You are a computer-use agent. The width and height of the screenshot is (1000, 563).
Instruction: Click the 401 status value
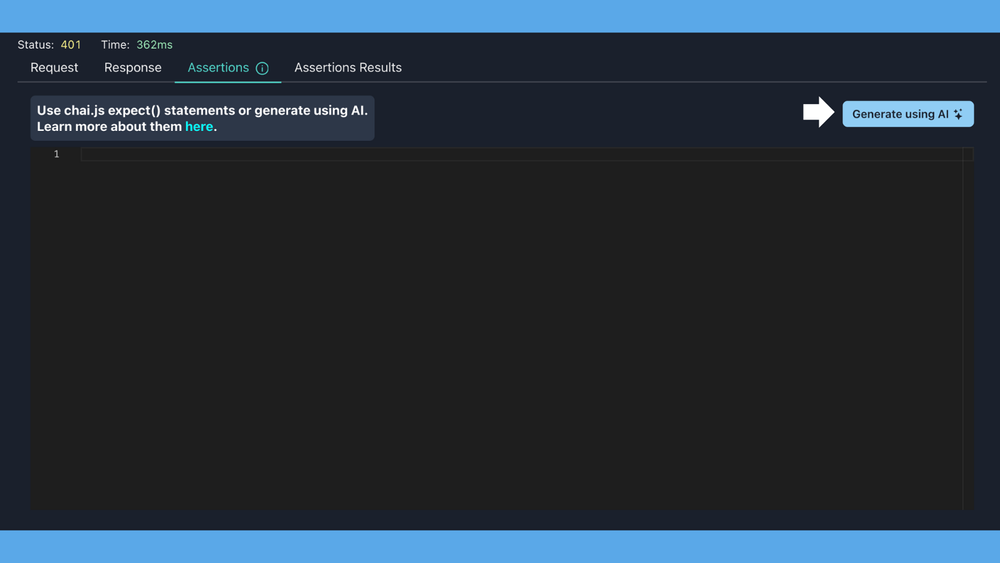click(71, 45)
